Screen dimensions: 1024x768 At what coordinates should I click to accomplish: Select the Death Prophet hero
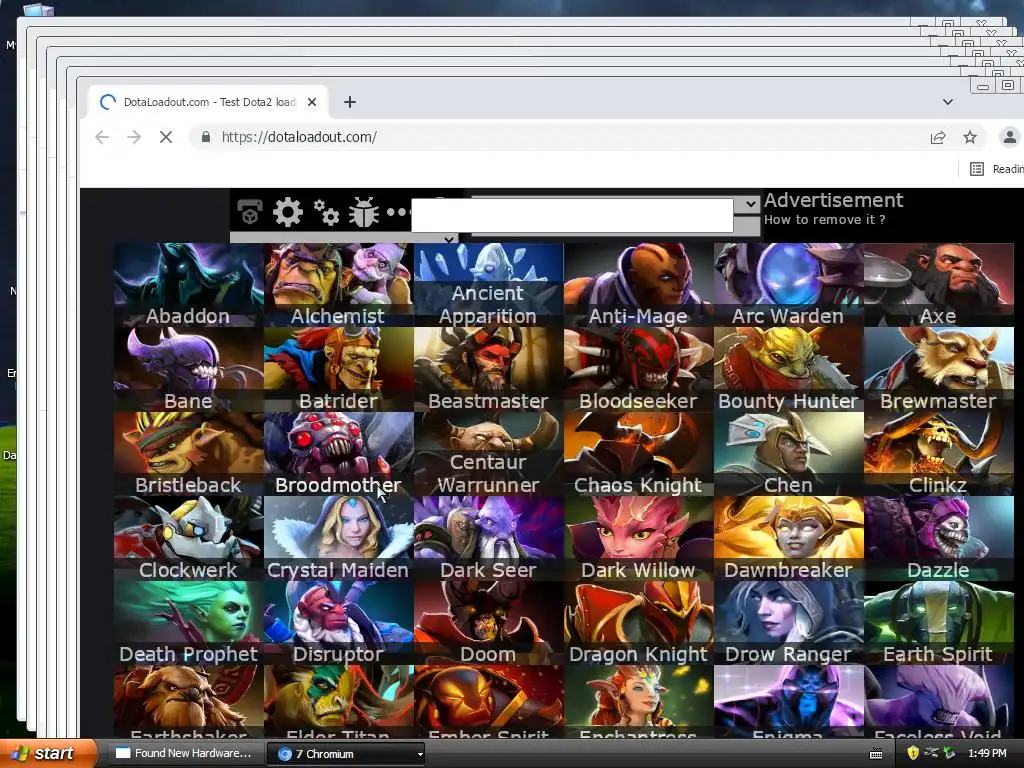(x=188, y=622)
